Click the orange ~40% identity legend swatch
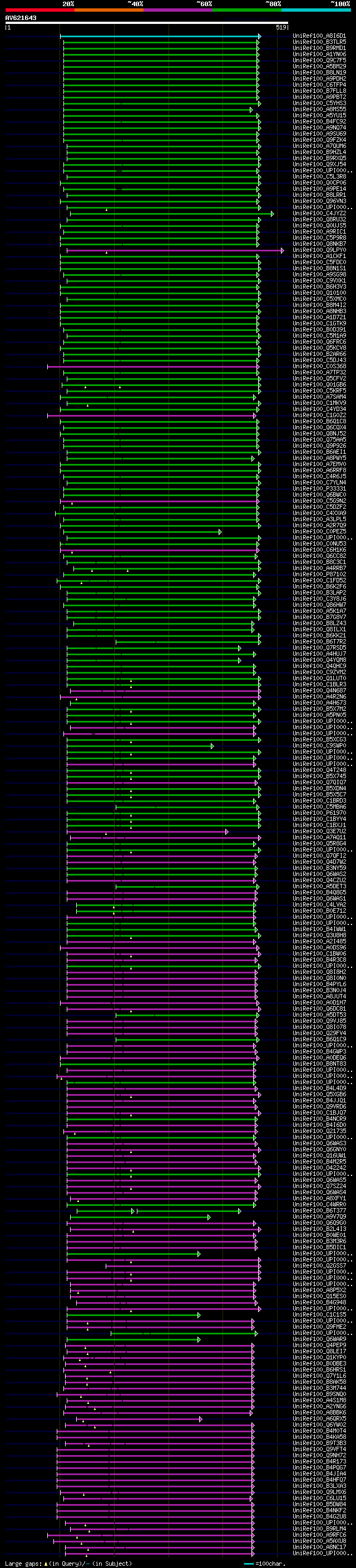The height and width of the screenshot is (1568, 356). (x=109, y=11)
